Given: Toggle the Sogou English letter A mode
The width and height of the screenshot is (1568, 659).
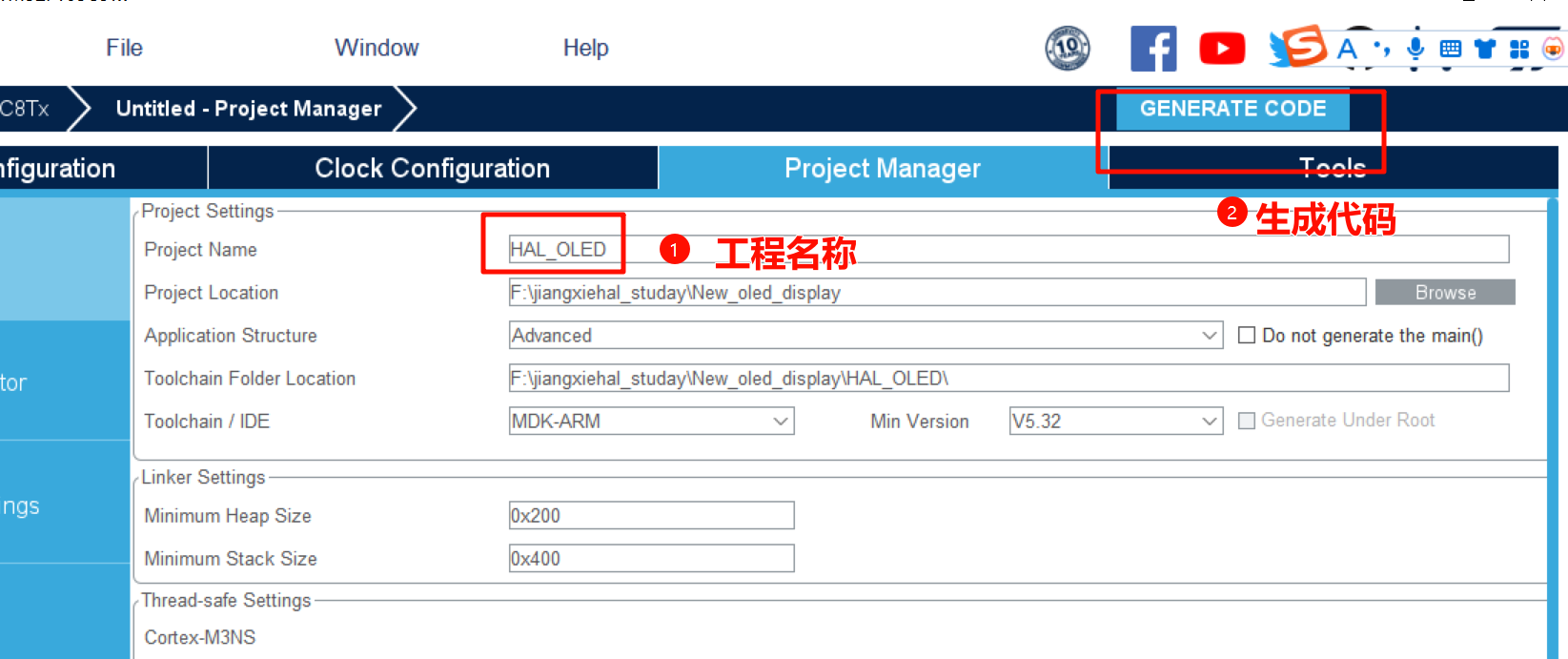Looking at the screenshot, I should [1347, 49].
